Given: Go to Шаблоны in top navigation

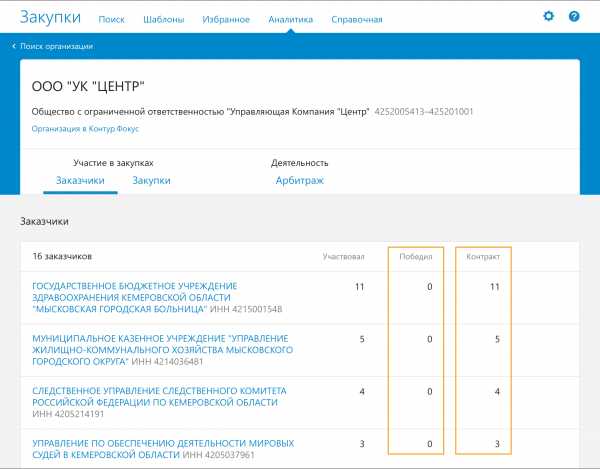Looking at the screenshot, I should (x=163, y=19).
